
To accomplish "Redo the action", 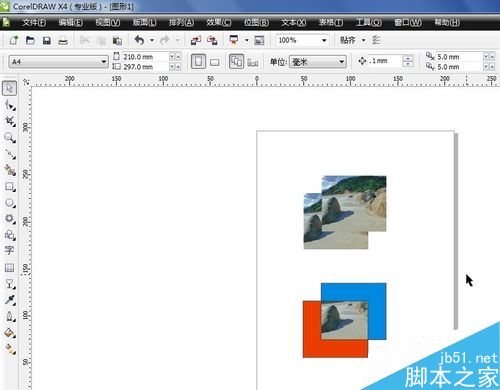I will 165,40.
